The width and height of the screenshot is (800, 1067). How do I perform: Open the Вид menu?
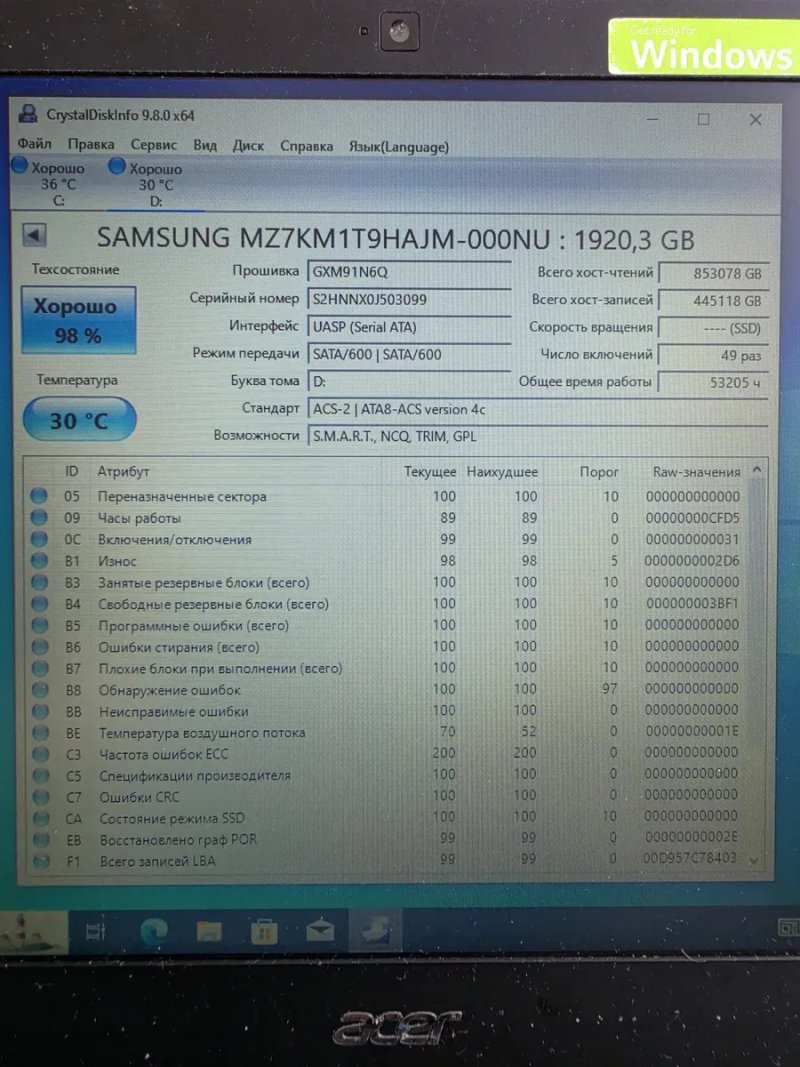click(x=205, y=146)
